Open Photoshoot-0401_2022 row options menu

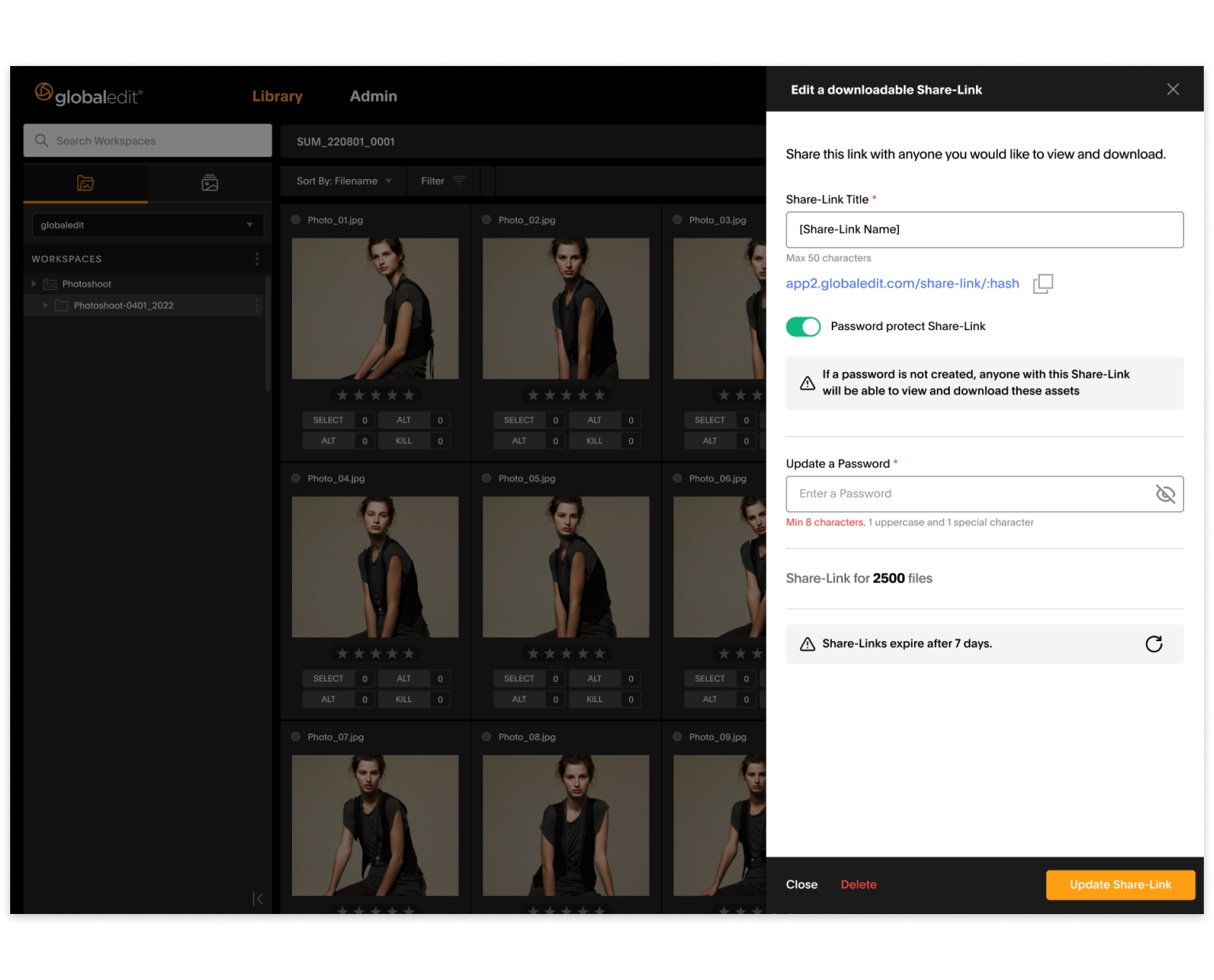257,305
